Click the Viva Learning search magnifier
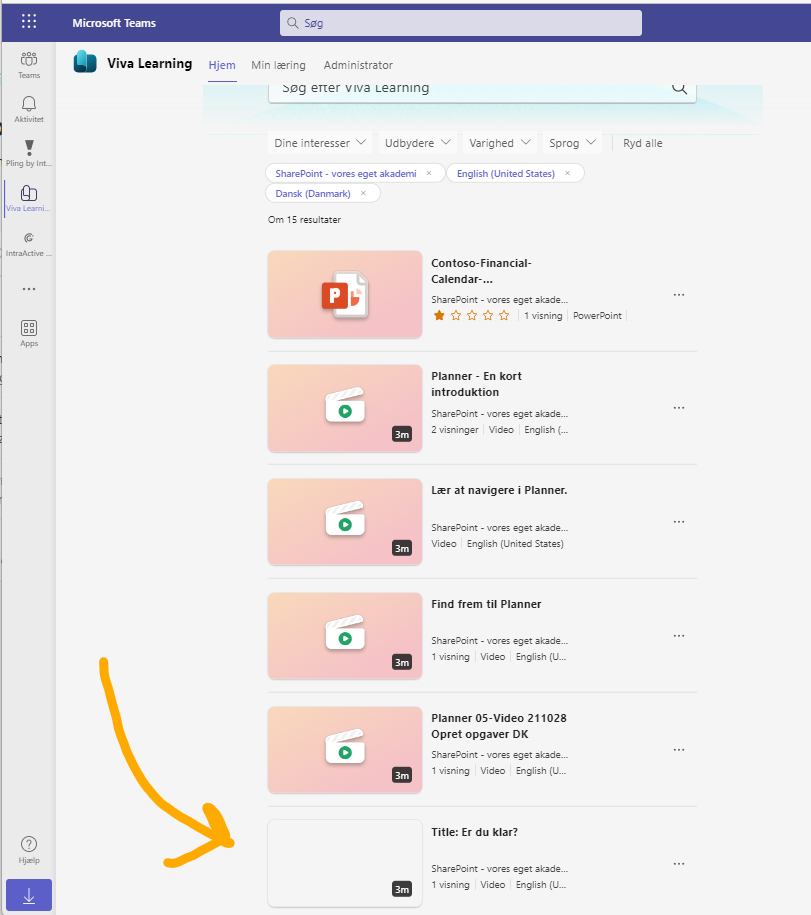This screenshot has height=915, width=811. [679, 88]
